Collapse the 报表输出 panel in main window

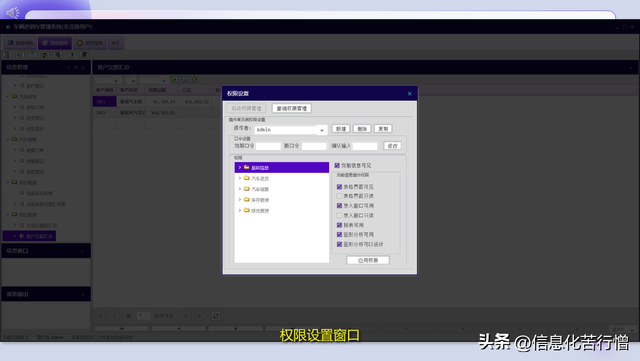[x=83, y=294]
